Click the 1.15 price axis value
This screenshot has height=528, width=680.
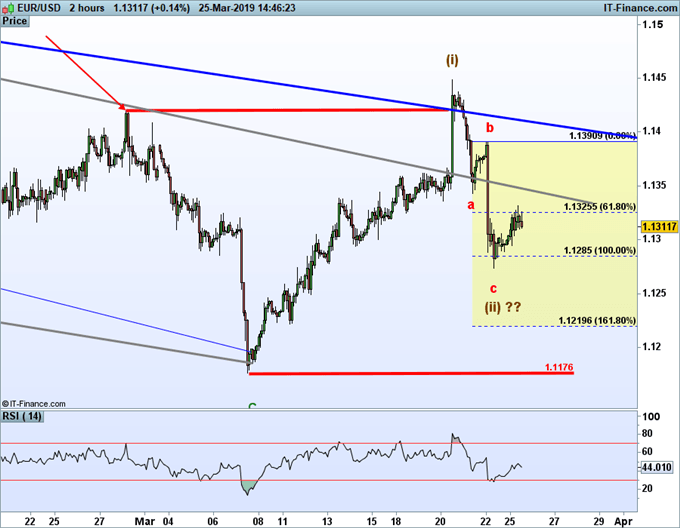[653, 24]
